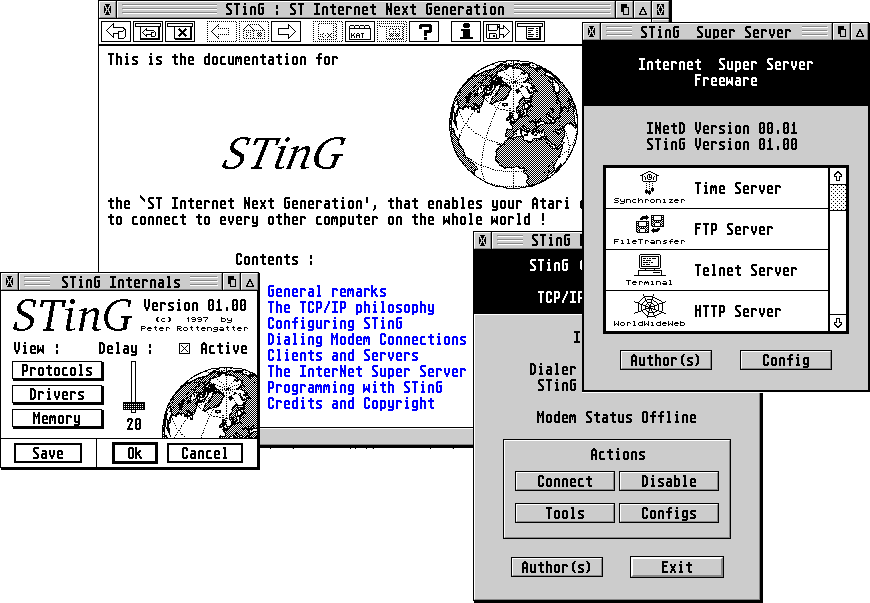Click the dimmed previous page arrow icon
This screenshot has width=870, height=603.
coord(221,32)
